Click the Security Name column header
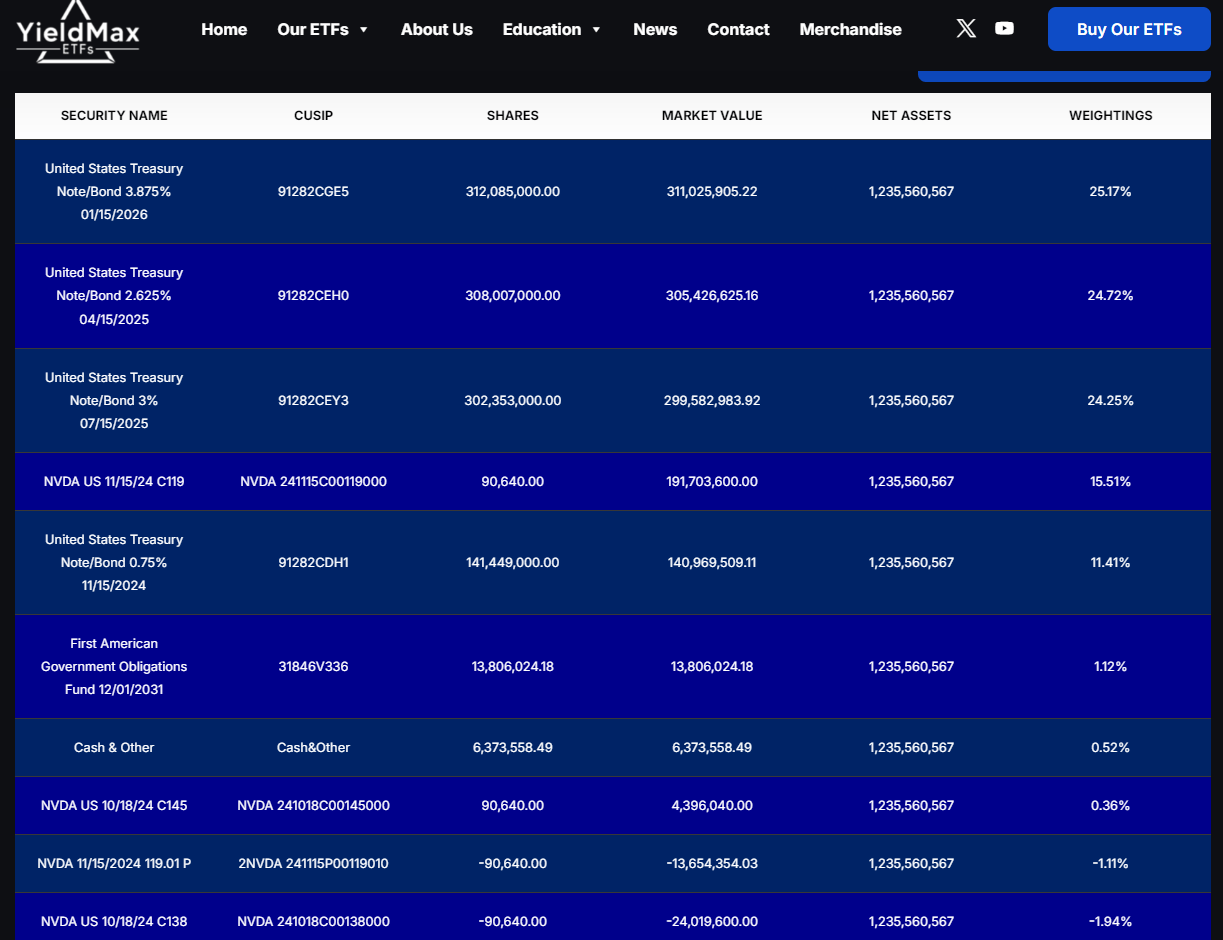Screen dimensions: 1223x940 click(x=114, y=116)
